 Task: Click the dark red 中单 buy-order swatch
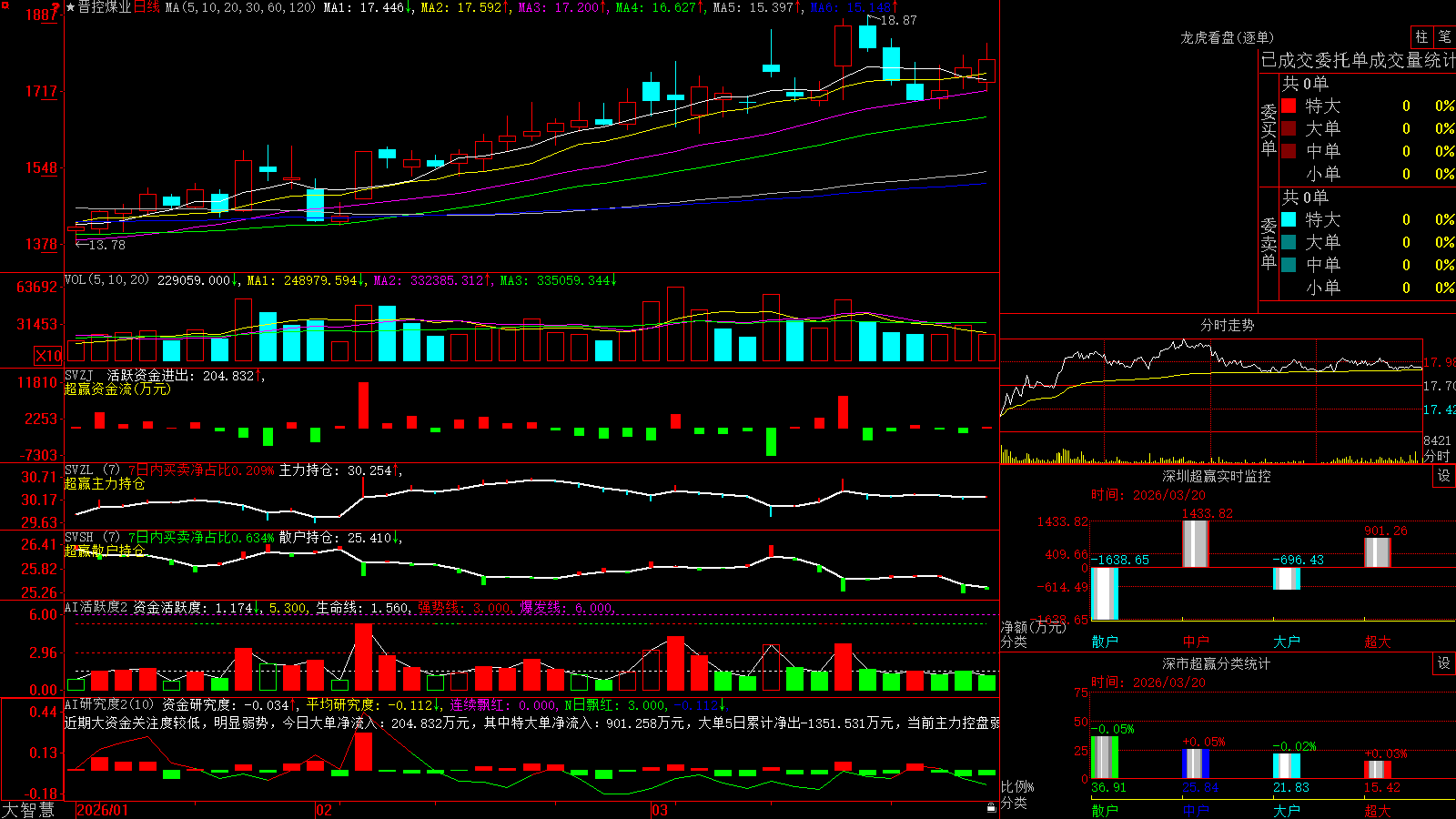click(1289, 151)
